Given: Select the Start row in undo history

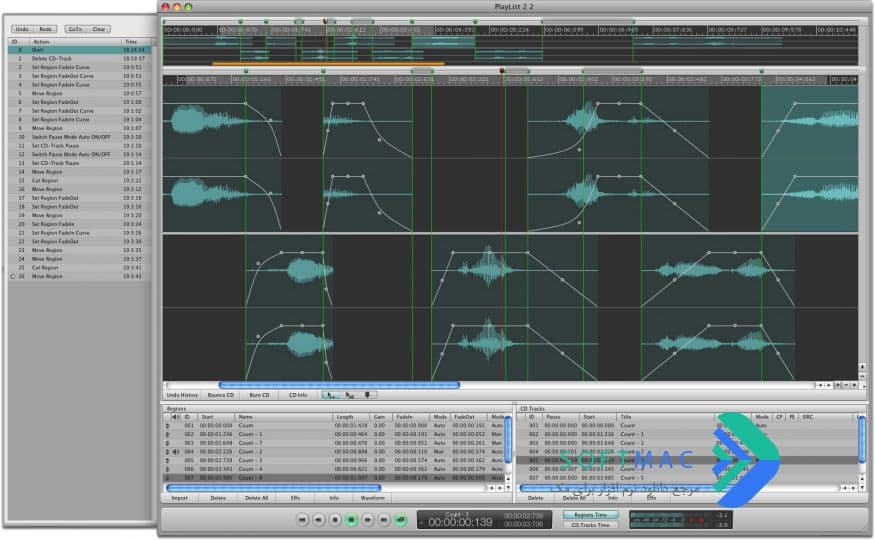Looking at the screenshot, I should [79, 50].
